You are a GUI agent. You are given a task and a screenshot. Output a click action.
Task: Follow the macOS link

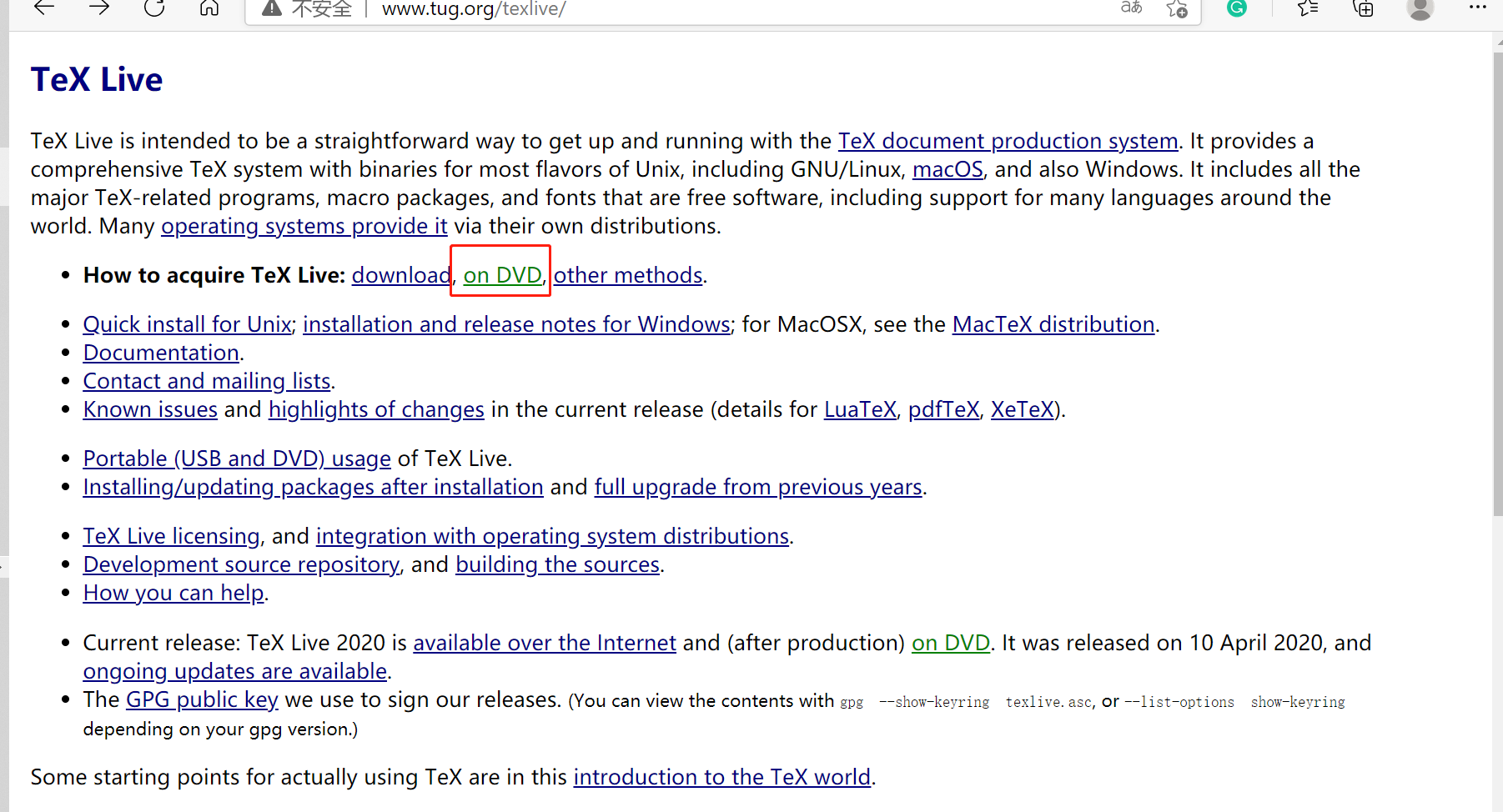tap(948, 169)
